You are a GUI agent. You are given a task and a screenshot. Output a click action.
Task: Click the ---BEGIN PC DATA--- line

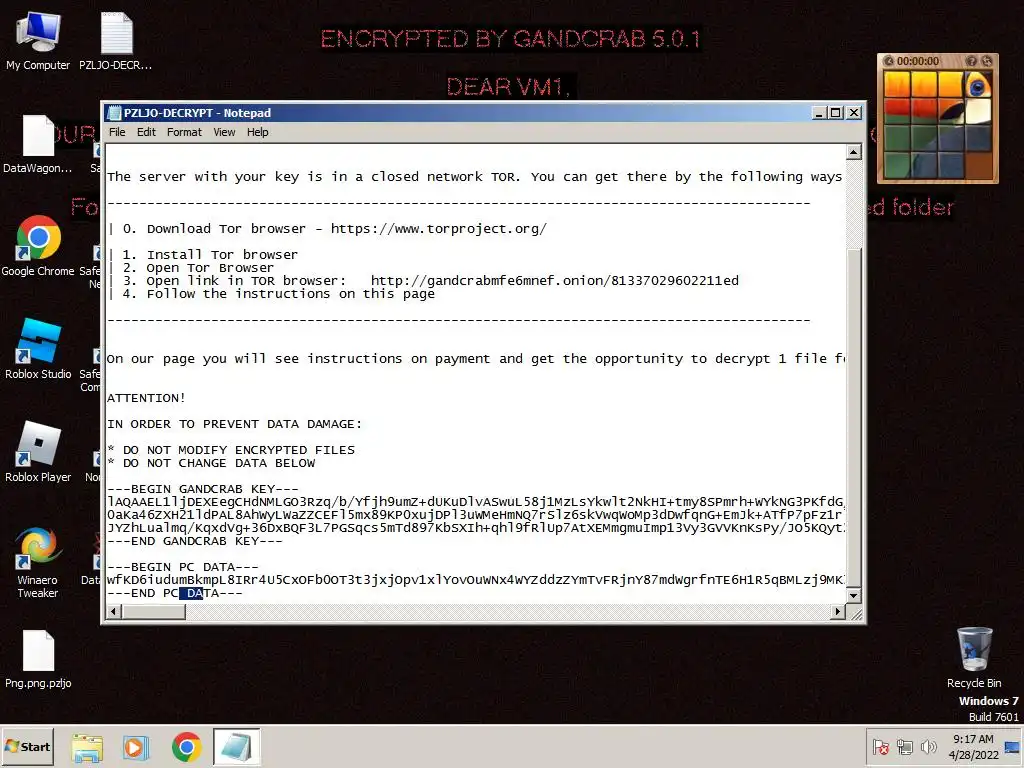click(x=182, y=568)
